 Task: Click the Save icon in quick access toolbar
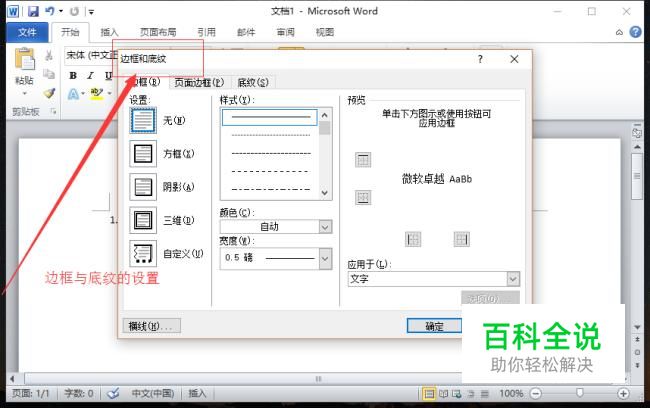[x=33, y=11]
